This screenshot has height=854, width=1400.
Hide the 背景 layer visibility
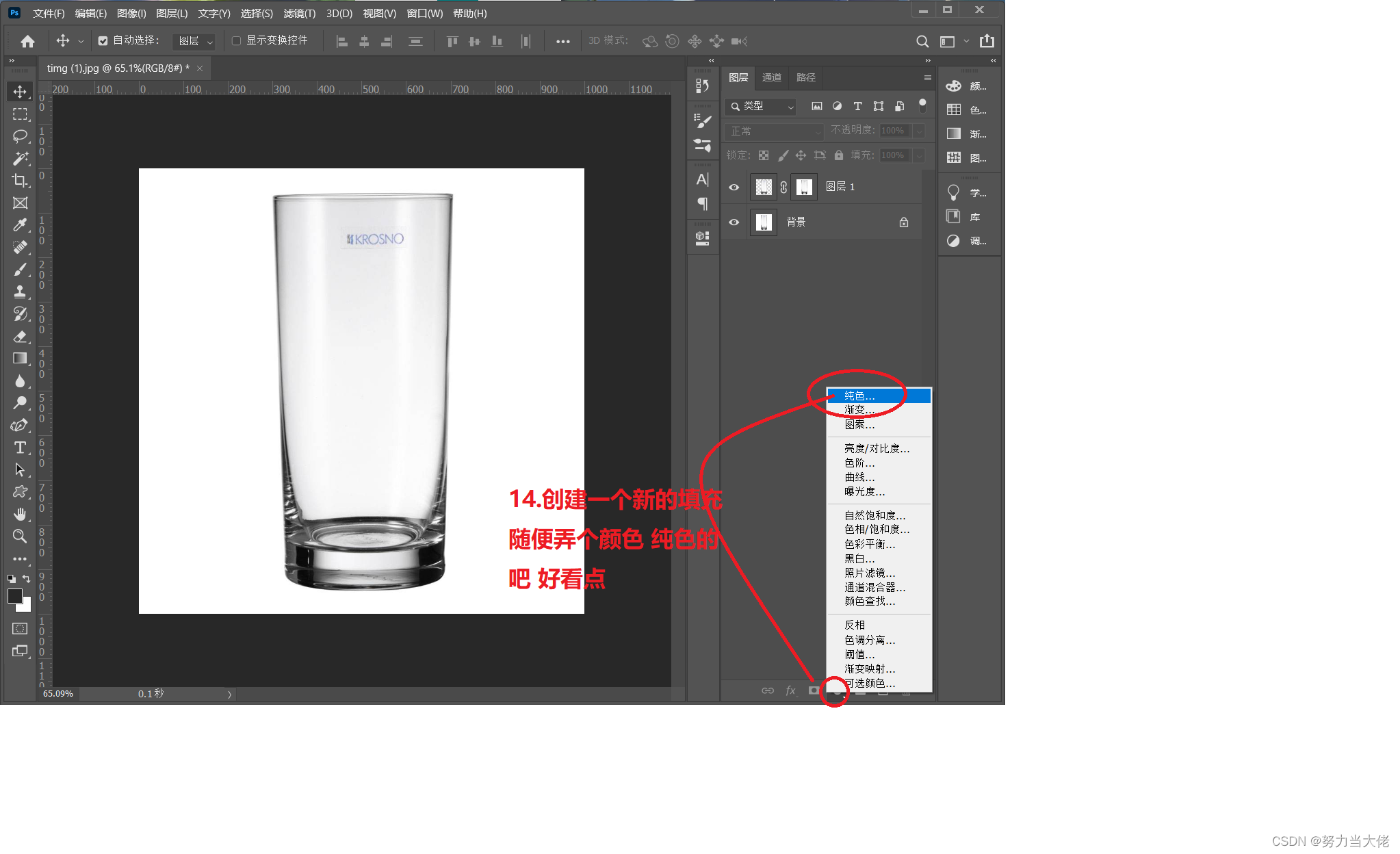pyautogui.click(x=734, y=222)
